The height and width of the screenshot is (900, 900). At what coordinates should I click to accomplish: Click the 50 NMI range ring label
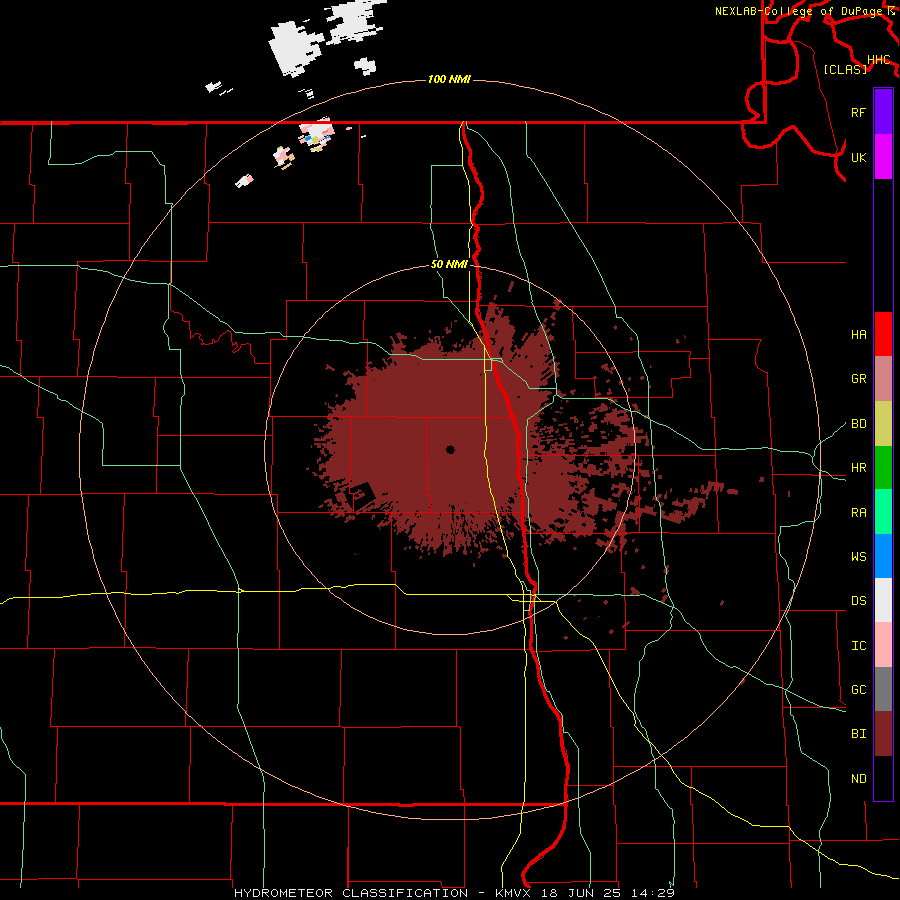coord(449,264)
